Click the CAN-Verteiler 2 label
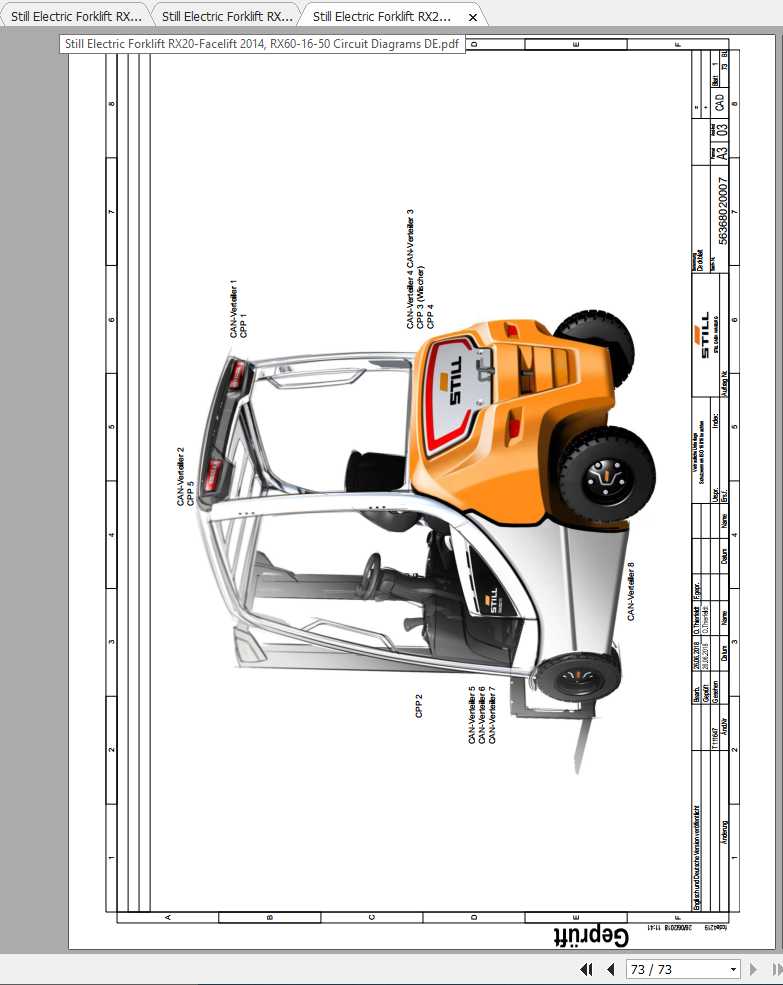Image resolution: width=783 pixels, height=985 pixels. tap(180, 476)
